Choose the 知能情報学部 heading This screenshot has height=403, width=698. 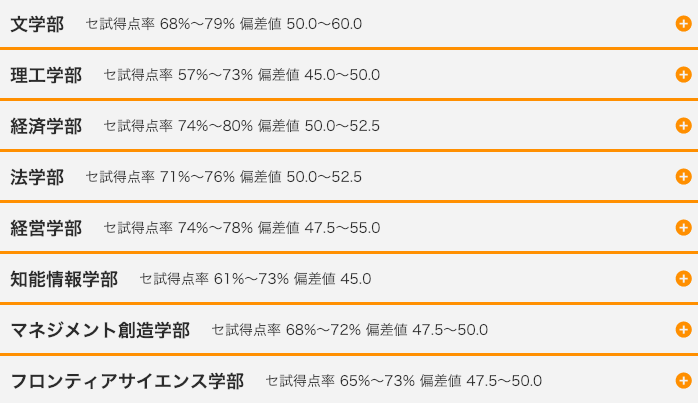[x=64, y=279]
